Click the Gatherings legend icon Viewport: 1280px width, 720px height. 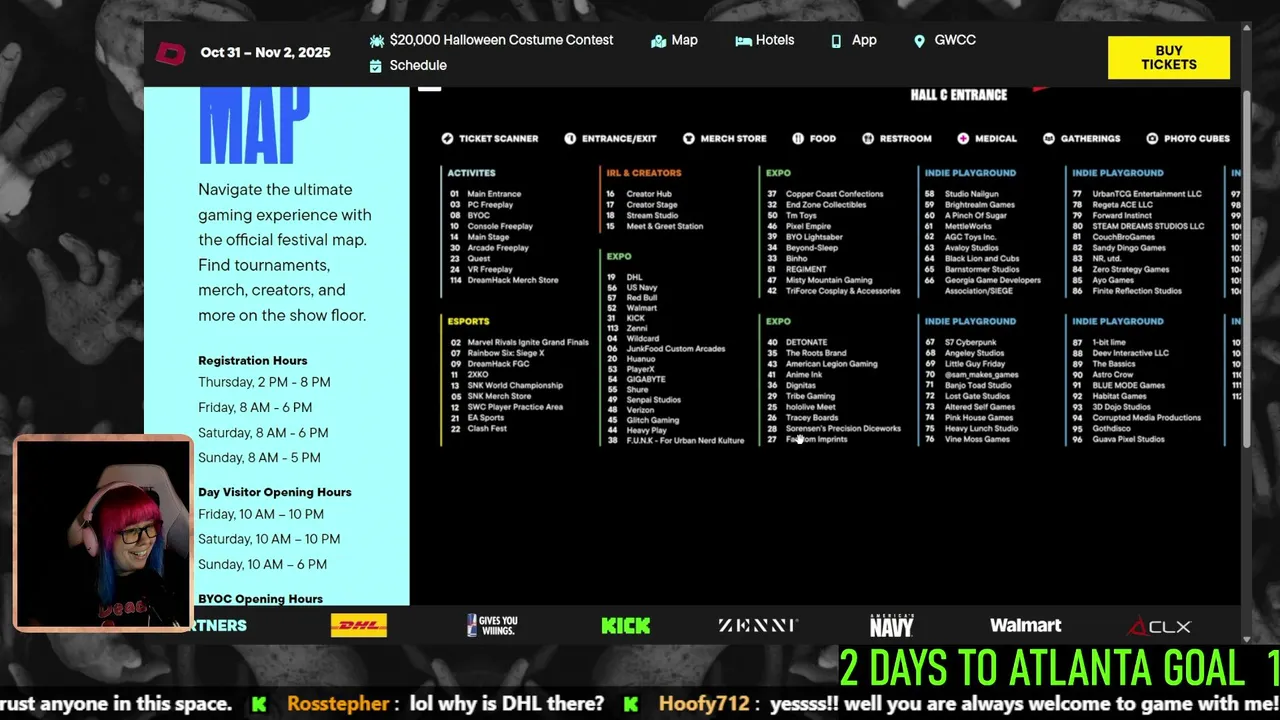(x=1049, y=139)
